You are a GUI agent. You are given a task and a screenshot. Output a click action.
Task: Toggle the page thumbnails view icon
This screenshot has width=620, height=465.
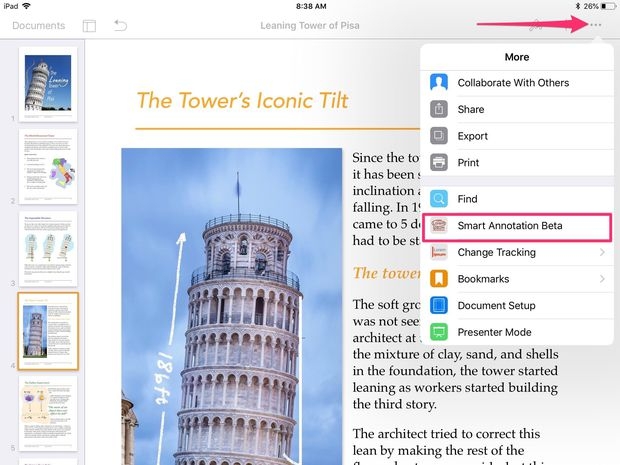coord(89,26)
